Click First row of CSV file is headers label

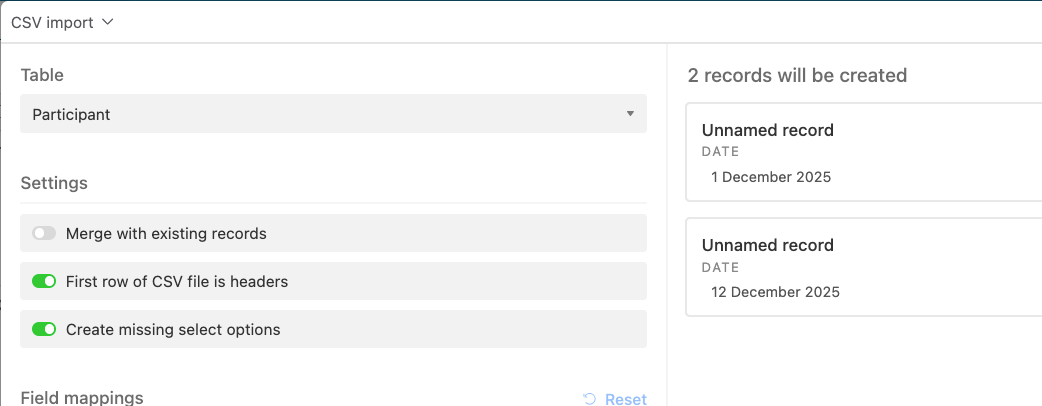(x=177, y=282)
